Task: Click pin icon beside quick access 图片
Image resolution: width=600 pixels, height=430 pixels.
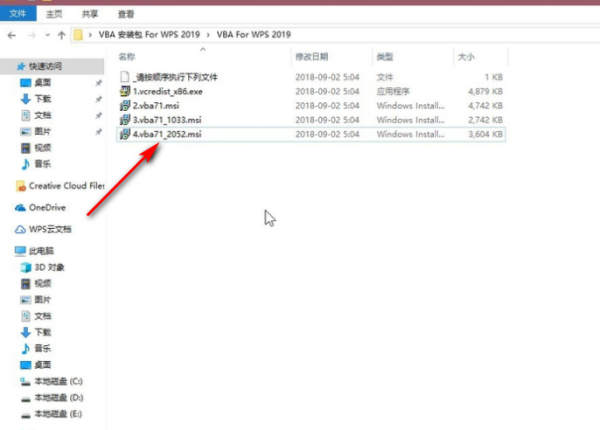Action: pos(98,132)
